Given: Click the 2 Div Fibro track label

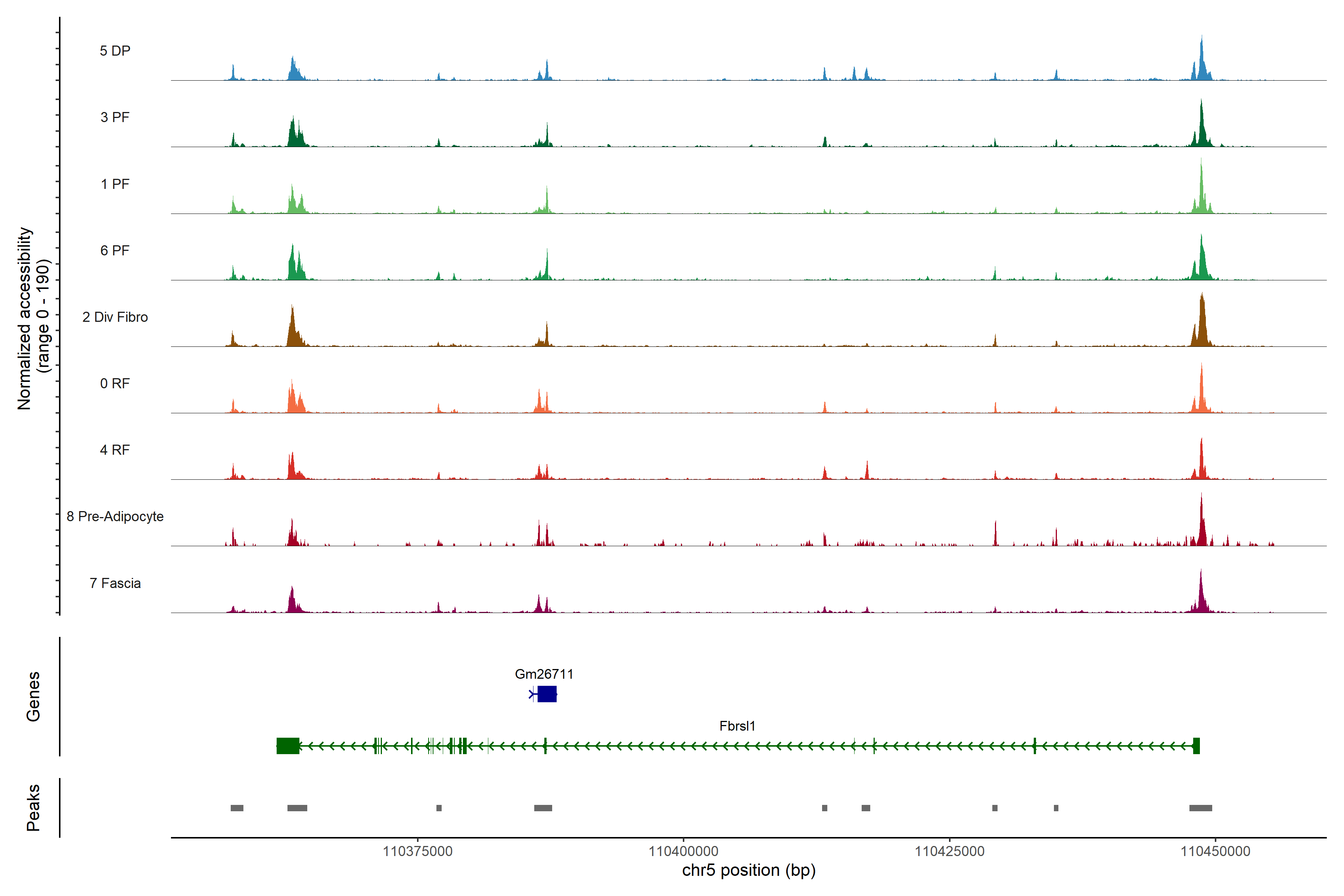Looking at the screenshot, I should pos(115,317).
